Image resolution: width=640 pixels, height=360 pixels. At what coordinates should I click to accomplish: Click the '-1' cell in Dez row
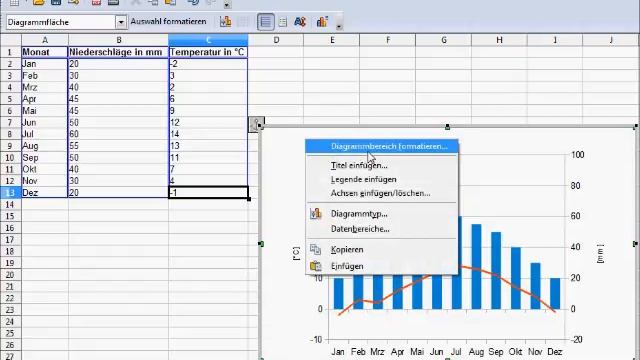208,193
